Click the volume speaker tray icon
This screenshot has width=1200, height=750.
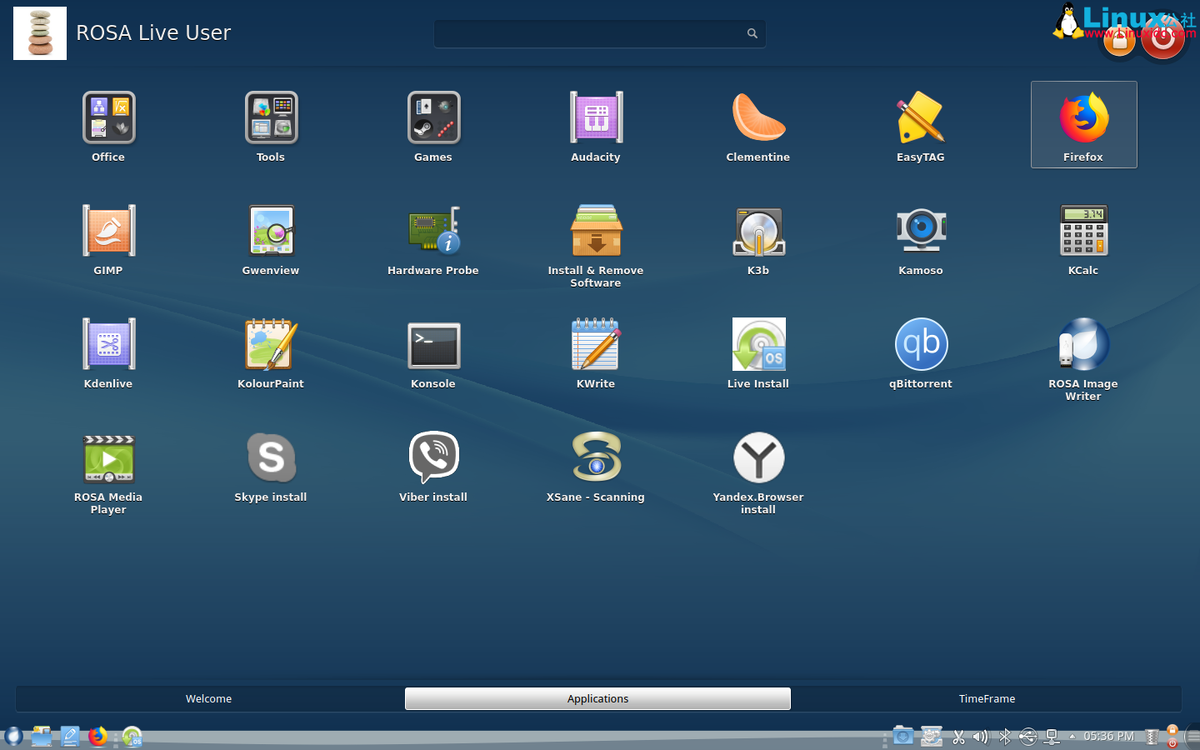tap(980, 737)
